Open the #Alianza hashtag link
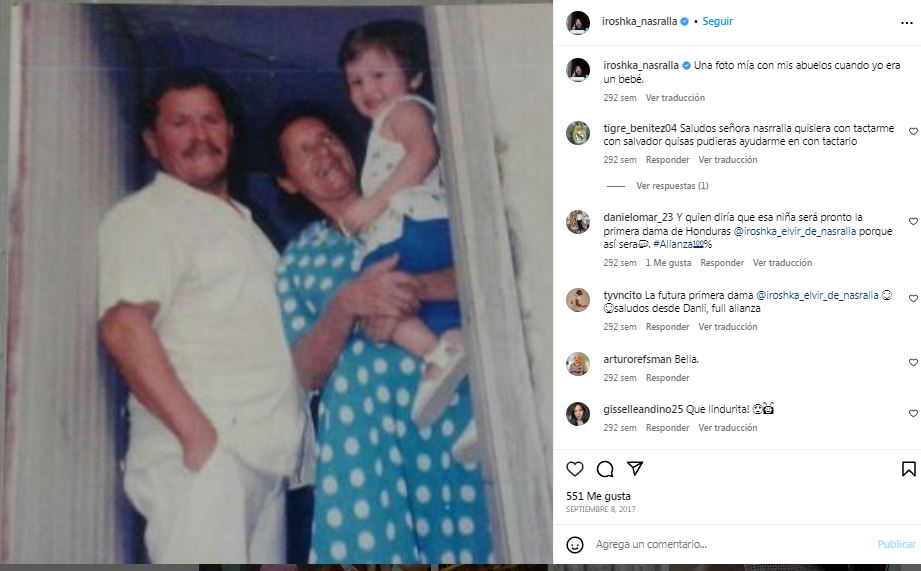921x571 pixels. coord(678,244)
